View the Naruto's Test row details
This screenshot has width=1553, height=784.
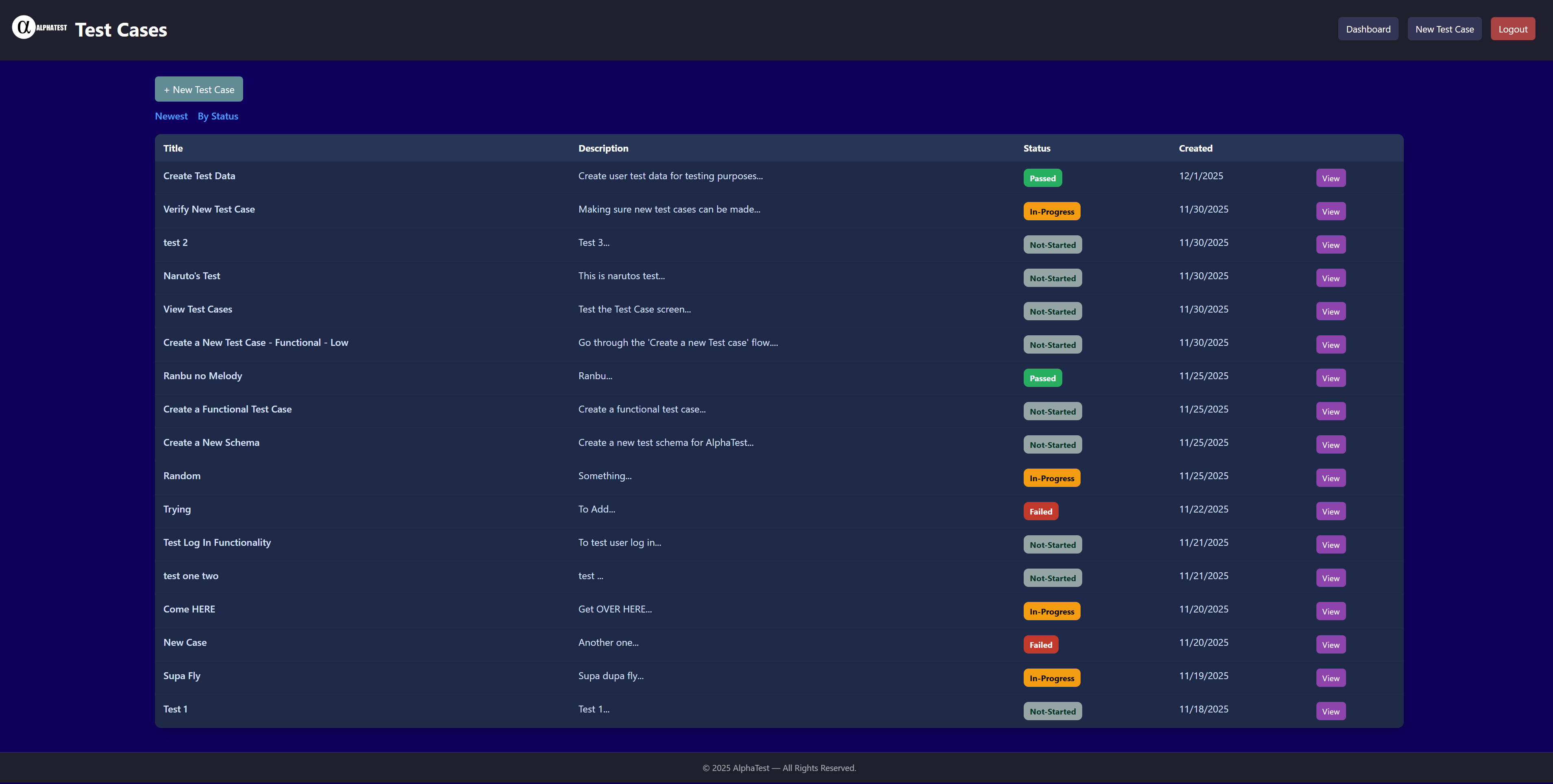click(1330, 278)
